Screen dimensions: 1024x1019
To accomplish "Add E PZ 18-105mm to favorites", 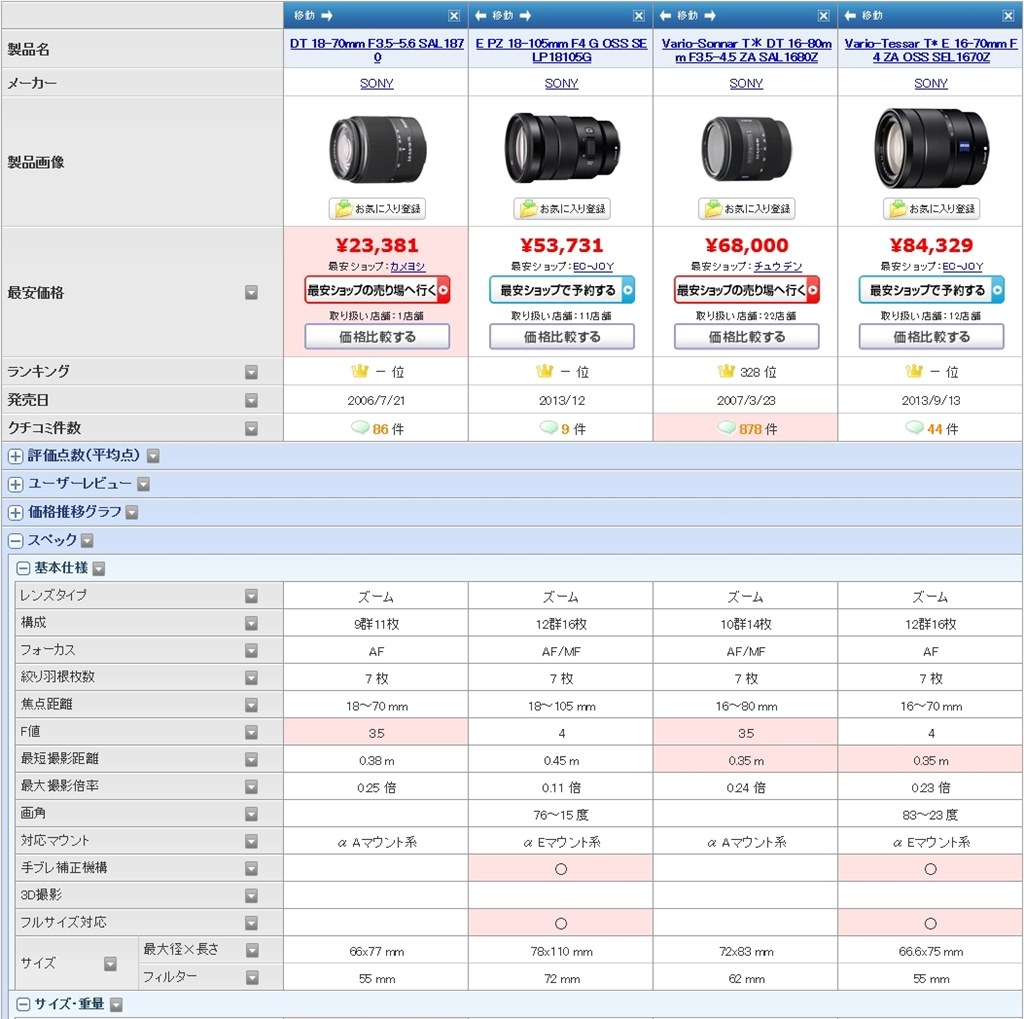I will point(562,209).
